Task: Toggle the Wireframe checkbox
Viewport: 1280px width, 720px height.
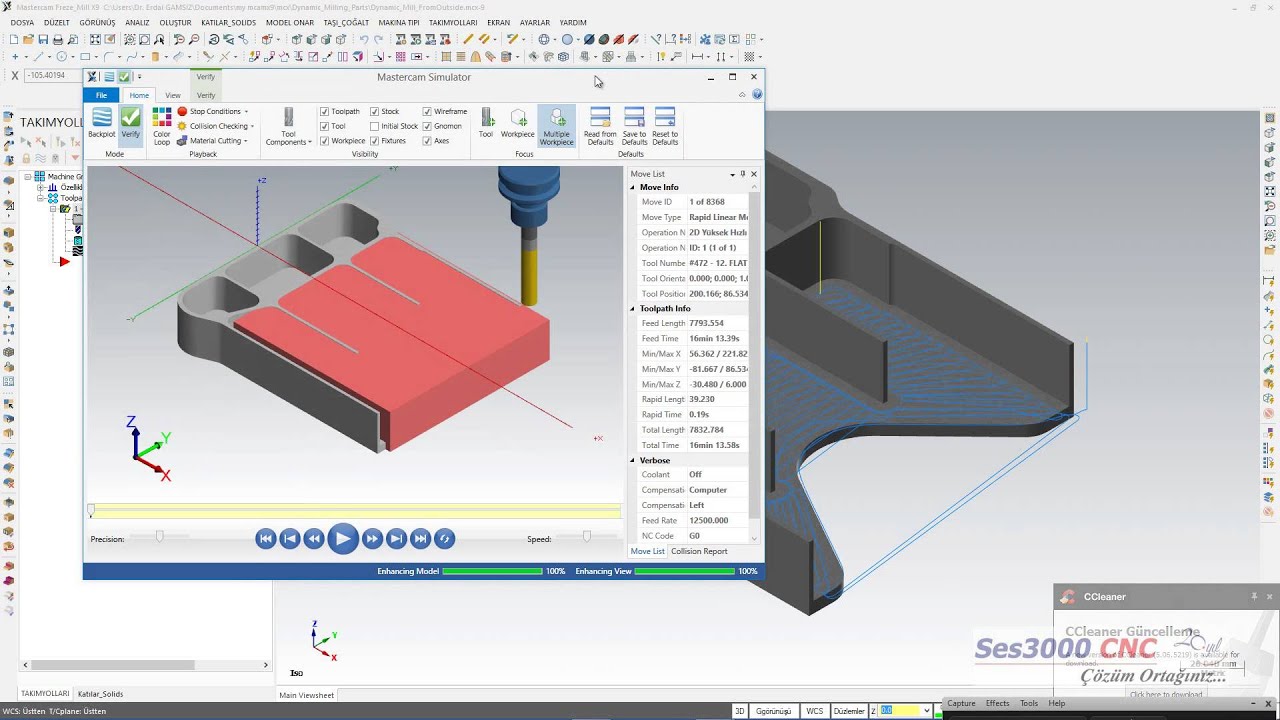Action: [x=427, y=111]
